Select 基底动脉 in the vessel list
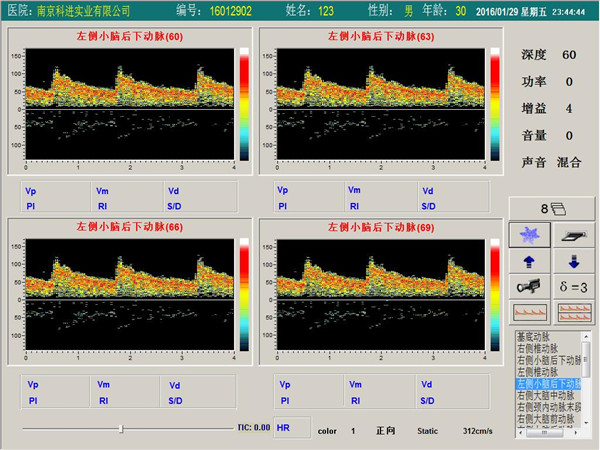The height and width of the screenshot is (450, 600). 538,337
